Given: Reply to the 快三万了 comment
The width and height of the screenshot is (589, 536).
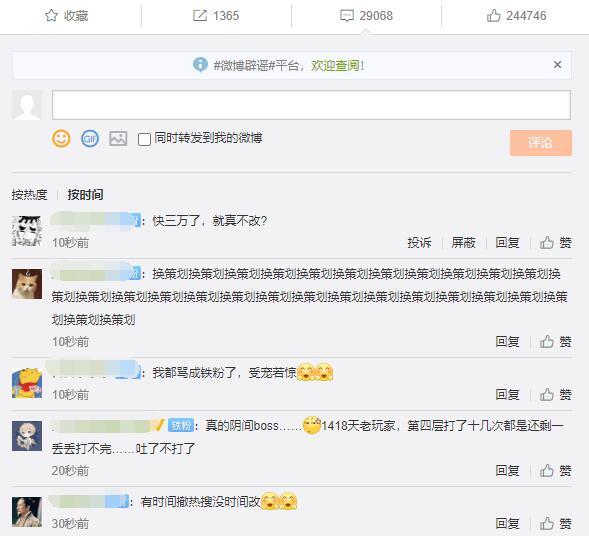Looking at the screenshot, I should coord(507,243).
